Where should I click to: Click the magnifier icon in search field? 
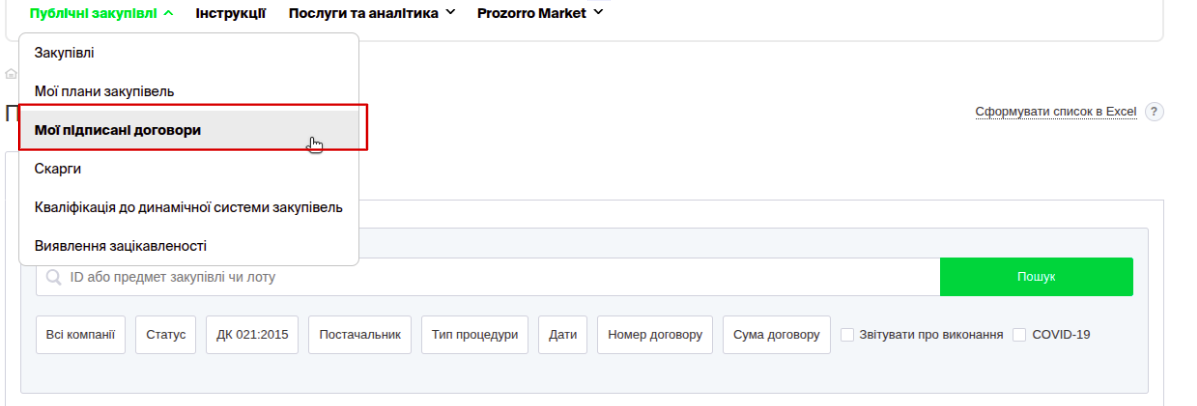click(x=53, y=277)
